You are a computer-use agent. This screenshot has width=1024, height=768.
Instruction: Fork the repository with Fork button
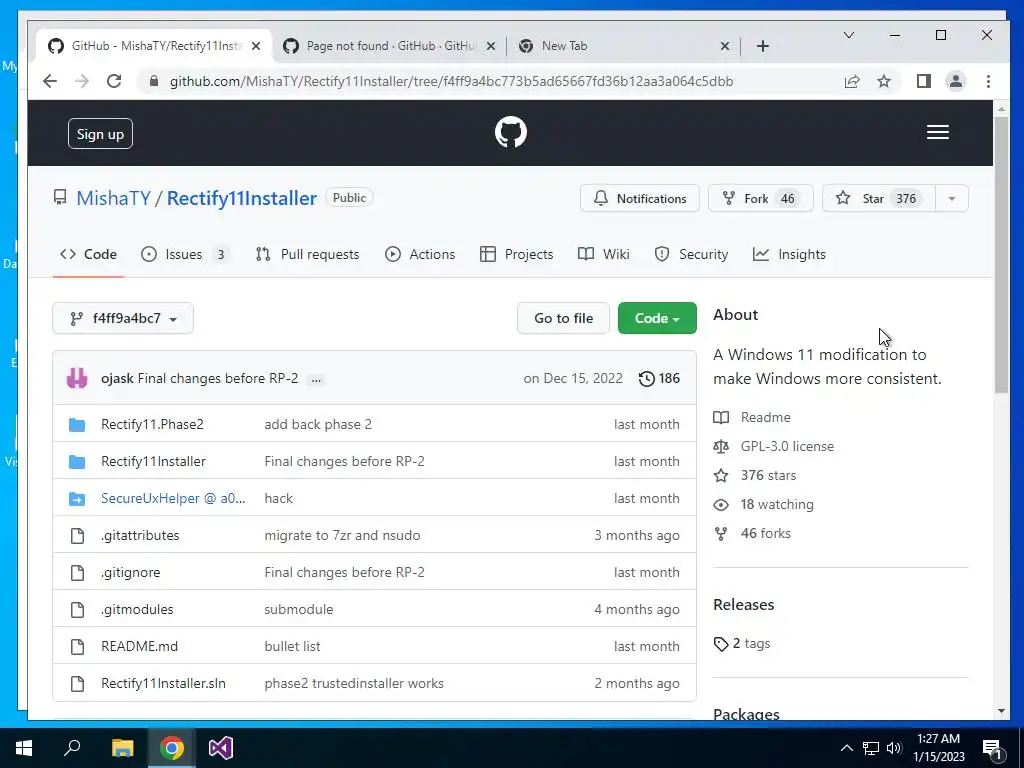click(x=760, y=199)
